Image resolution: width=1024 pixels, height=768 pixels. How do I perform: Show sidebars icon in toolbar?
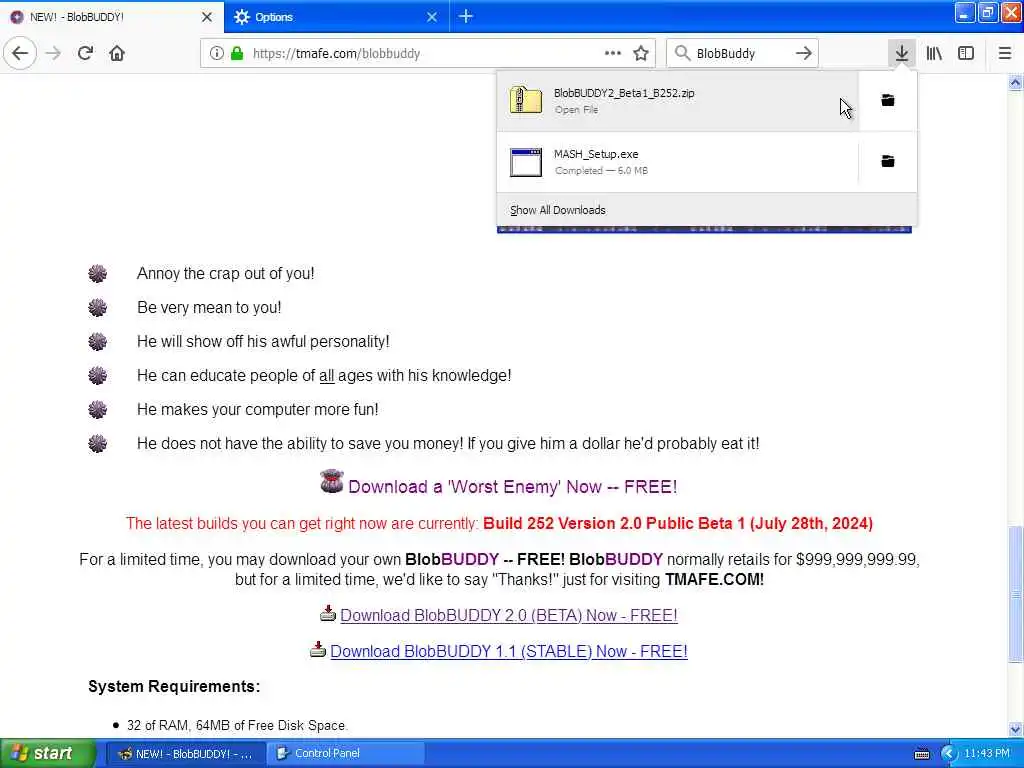pos(966,54)
